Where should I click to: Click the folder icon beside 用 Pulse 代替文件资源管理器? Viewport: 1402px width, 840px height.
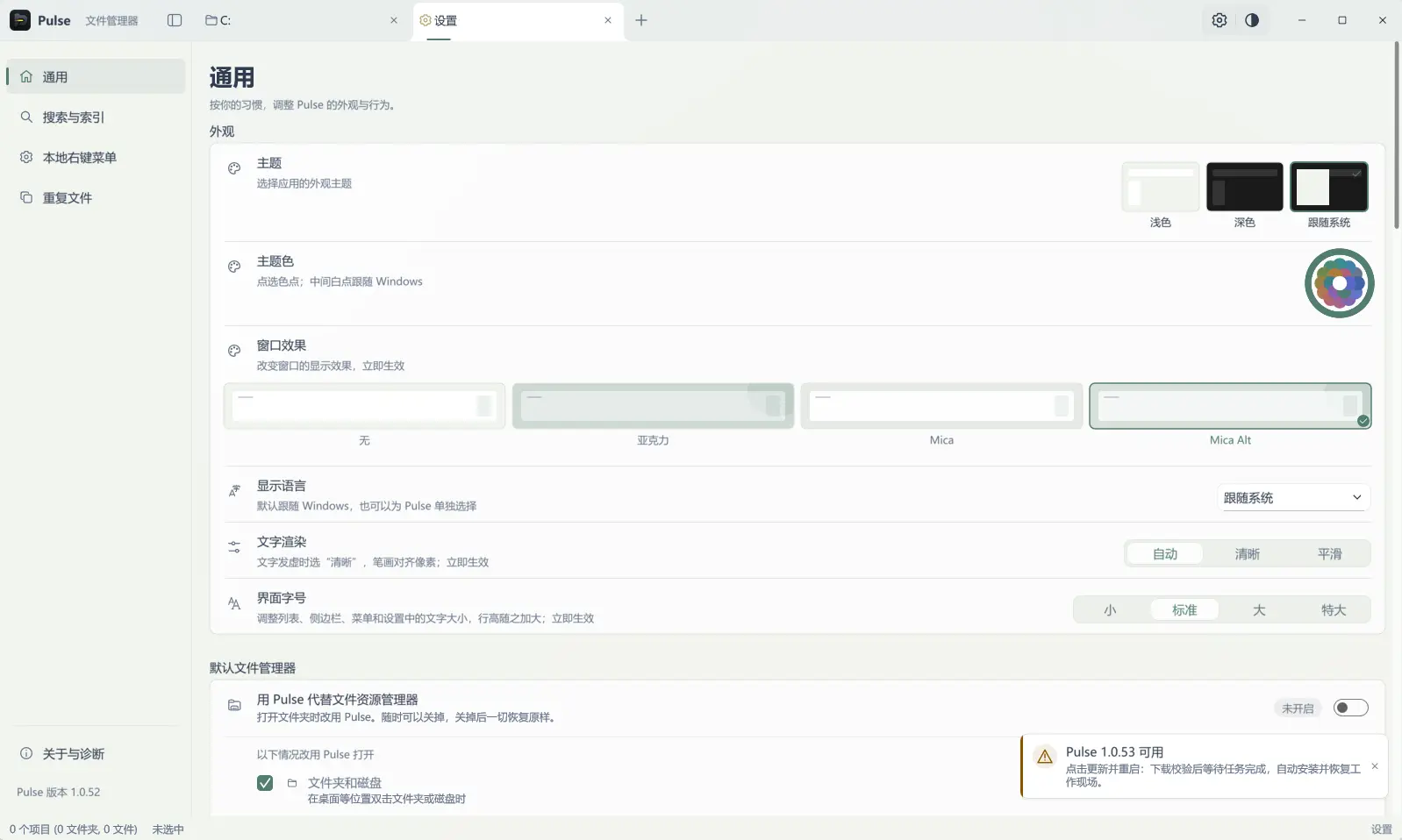click(234, 705)
